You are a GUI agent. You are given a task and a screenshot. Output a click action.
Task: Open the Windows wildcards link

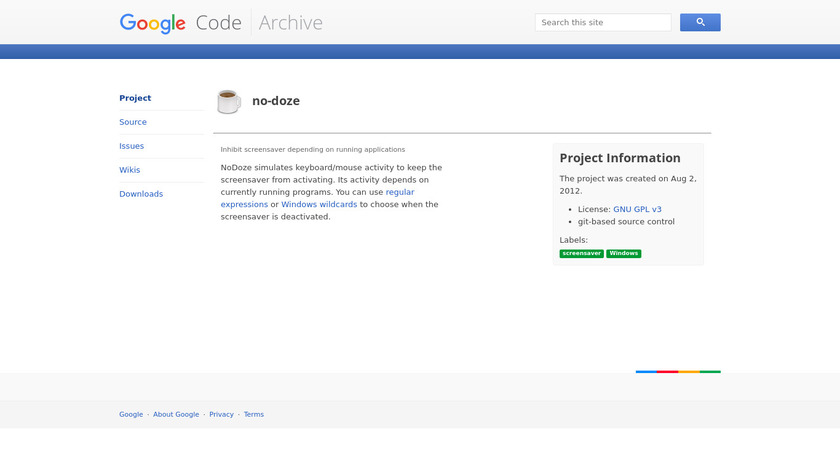[x=319, y=204]
